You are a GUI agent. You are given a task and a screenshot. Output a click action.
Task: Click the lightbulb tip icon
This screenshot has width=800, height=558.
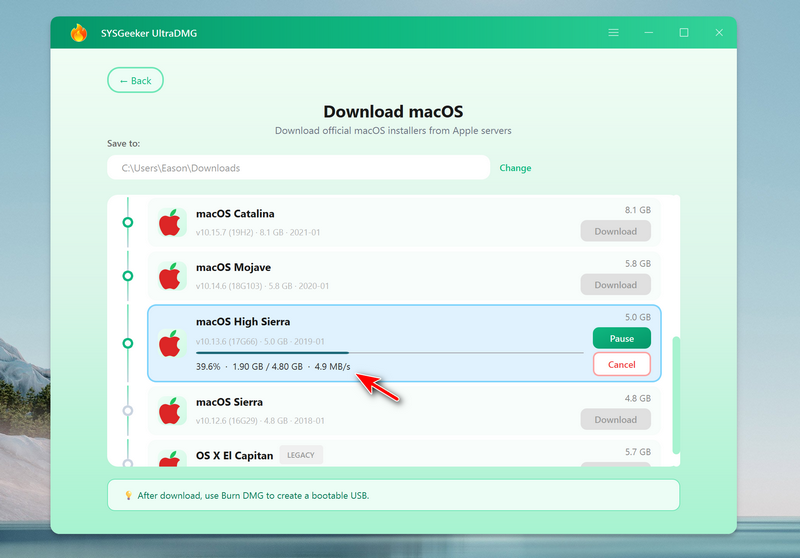(x=128, y=495)
